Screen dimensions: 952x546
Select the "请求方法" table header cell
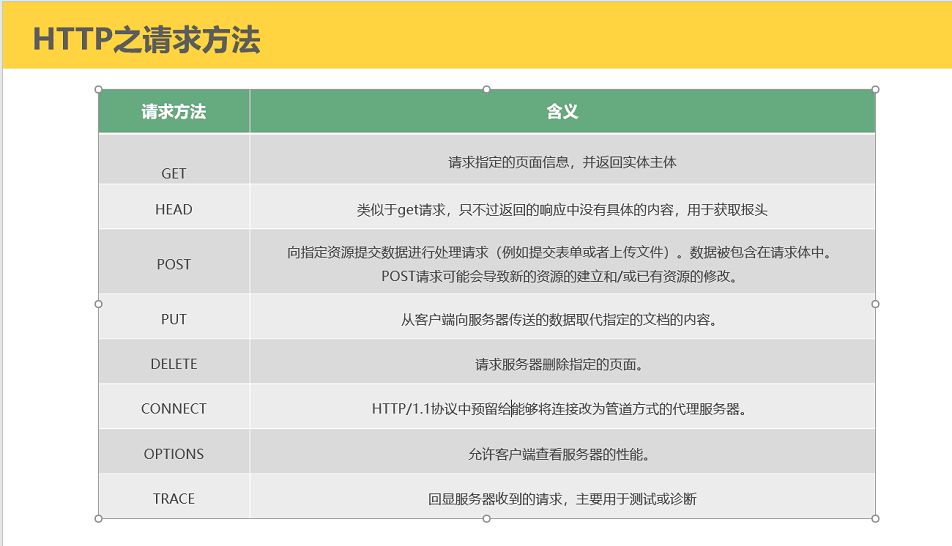click(x=174, y=112)
